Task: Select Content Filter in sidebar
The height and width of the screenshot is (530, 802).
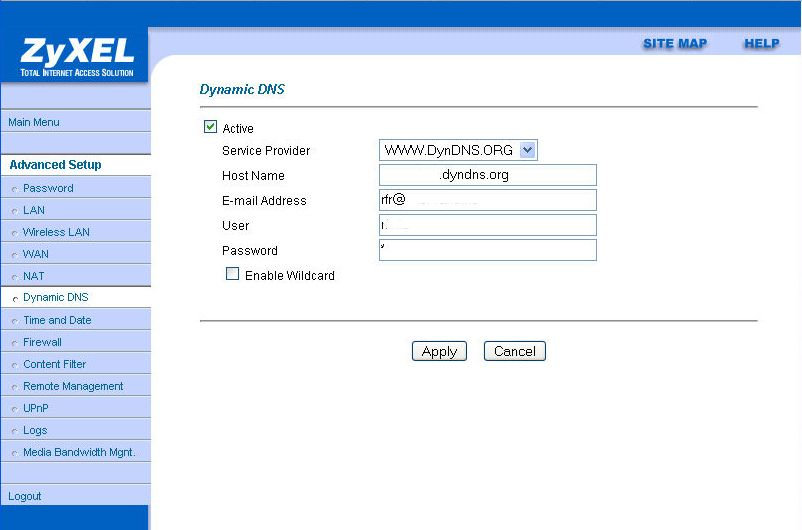Action: point(54,364)
